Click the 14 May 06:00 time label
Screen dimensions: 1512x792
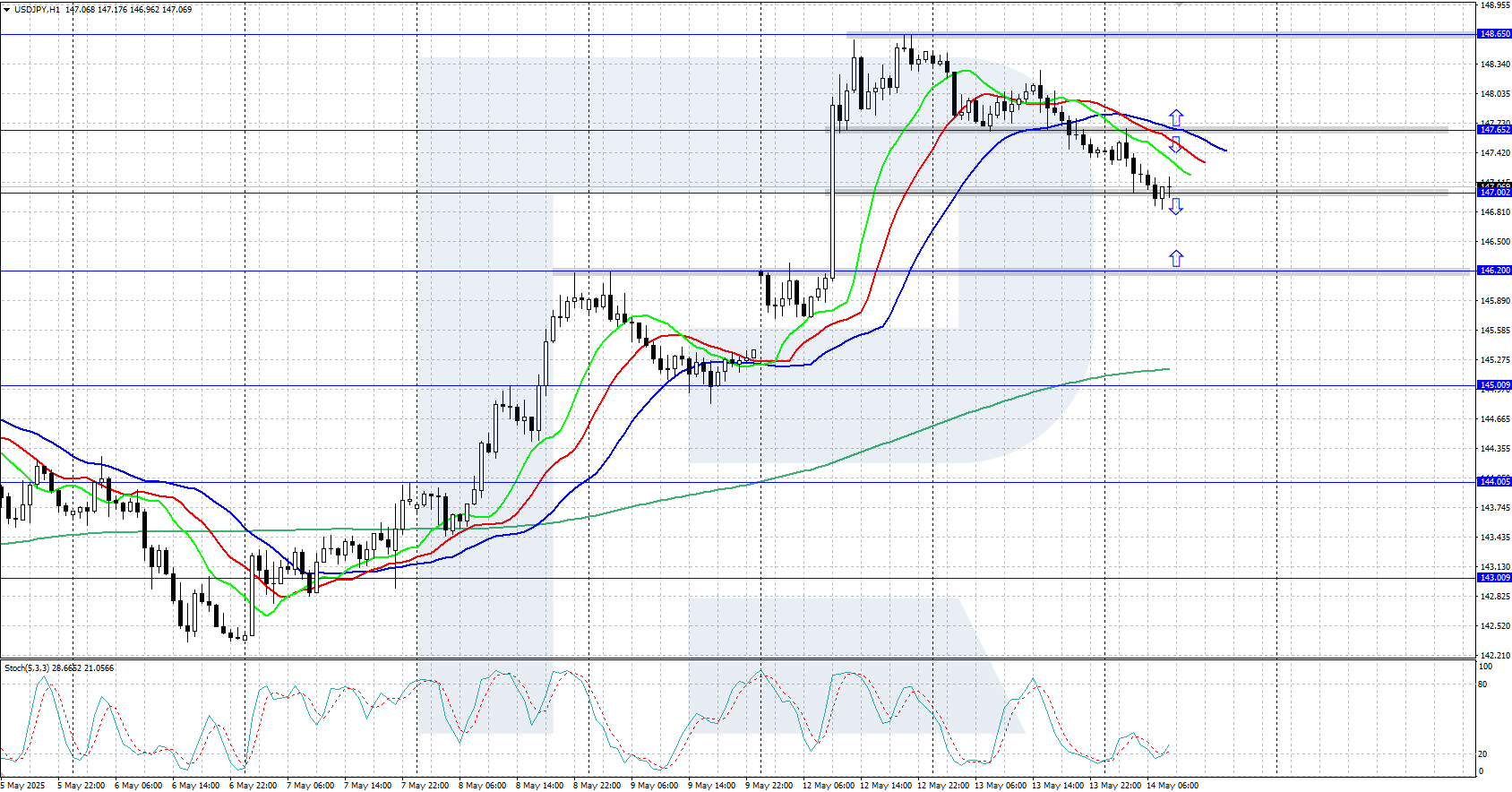(x=1172, y=786)
